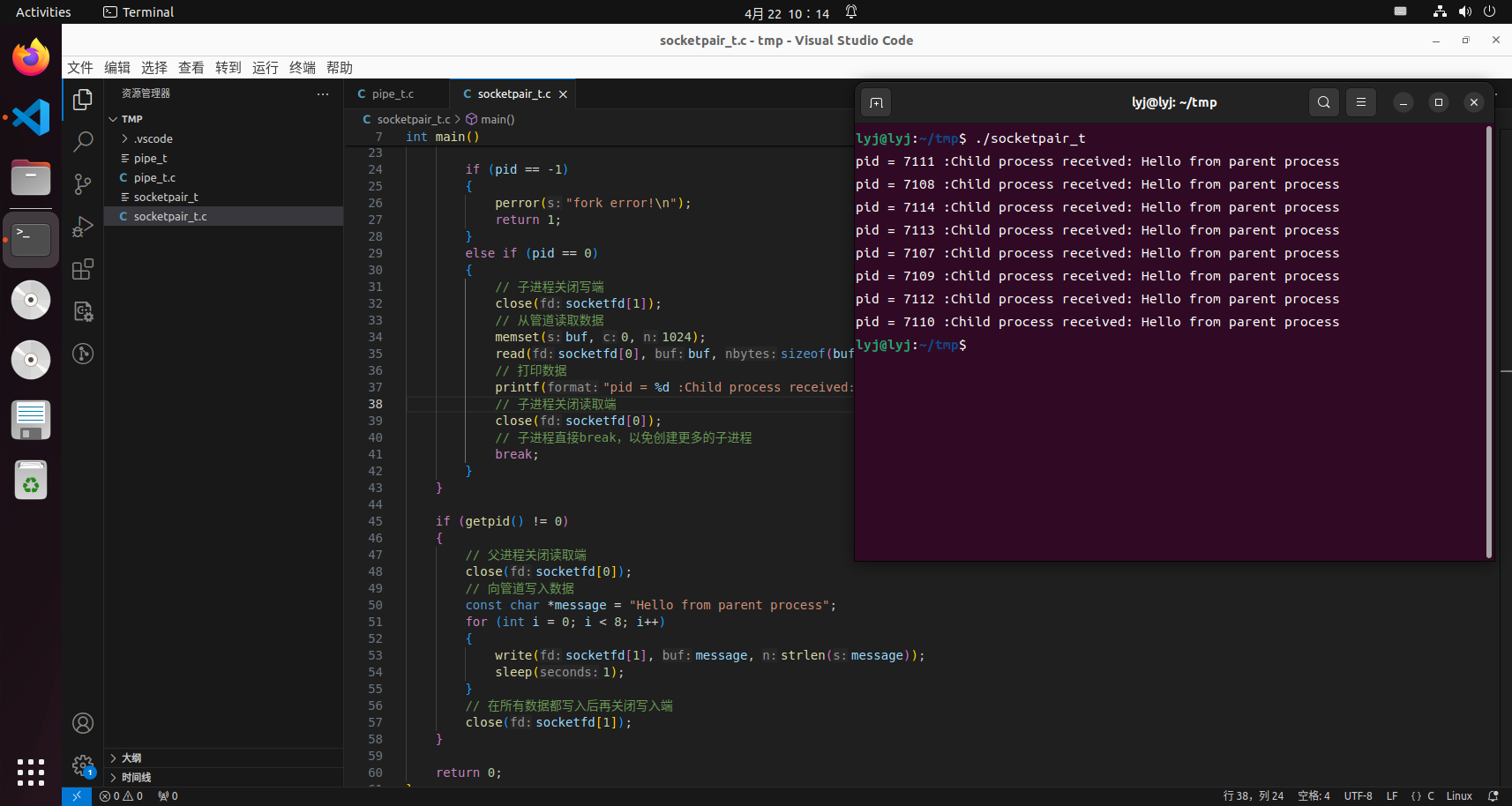Open Run and Debug view
The height and width of the screenshot is (806, 1512).
pos(83,227)
